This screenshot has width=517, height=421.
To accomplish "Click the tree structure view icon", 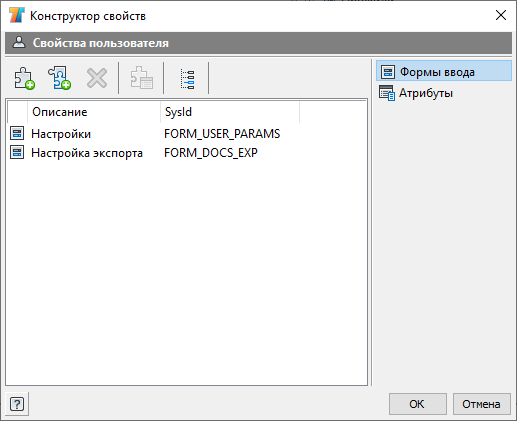I will [x=187, y=79].
